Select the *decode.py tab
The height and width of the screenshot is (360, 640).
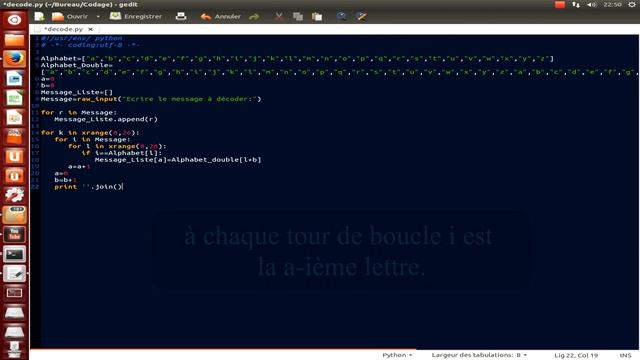pyautogui.click(x=63, y=29)
